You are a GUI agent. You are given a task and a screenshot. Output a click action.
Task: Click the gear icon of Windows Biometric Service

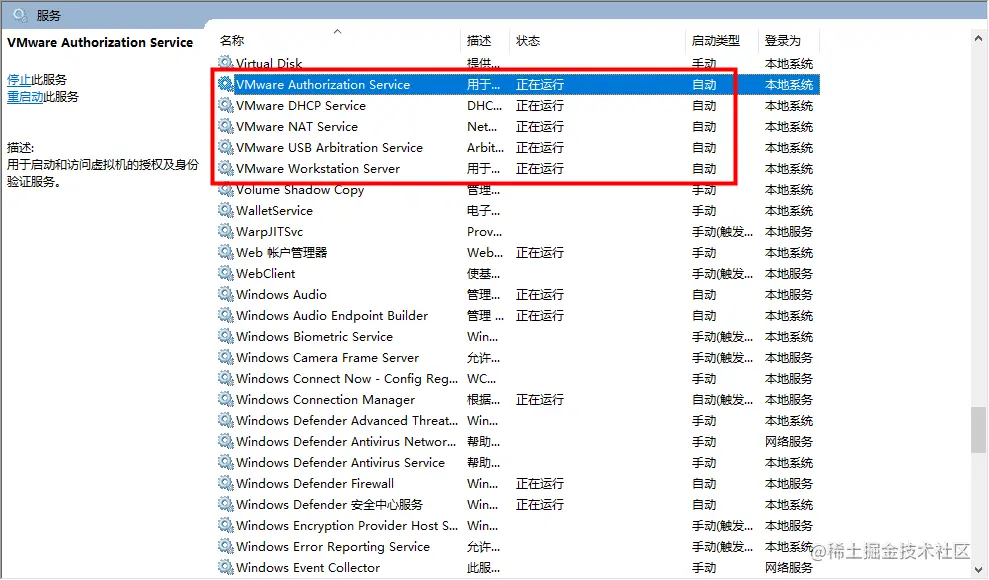[226, 336]
